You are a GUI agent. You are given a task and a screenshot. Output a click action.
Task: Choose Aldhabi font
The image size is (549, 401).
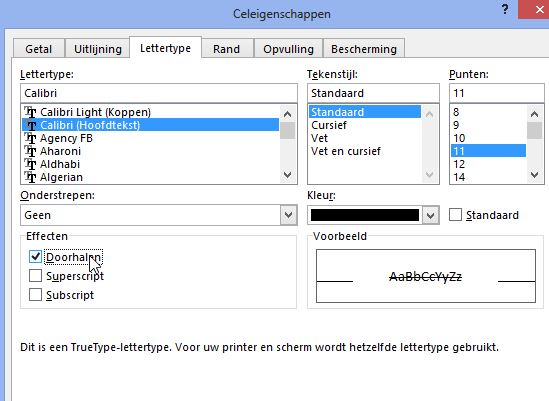(151, 164)
